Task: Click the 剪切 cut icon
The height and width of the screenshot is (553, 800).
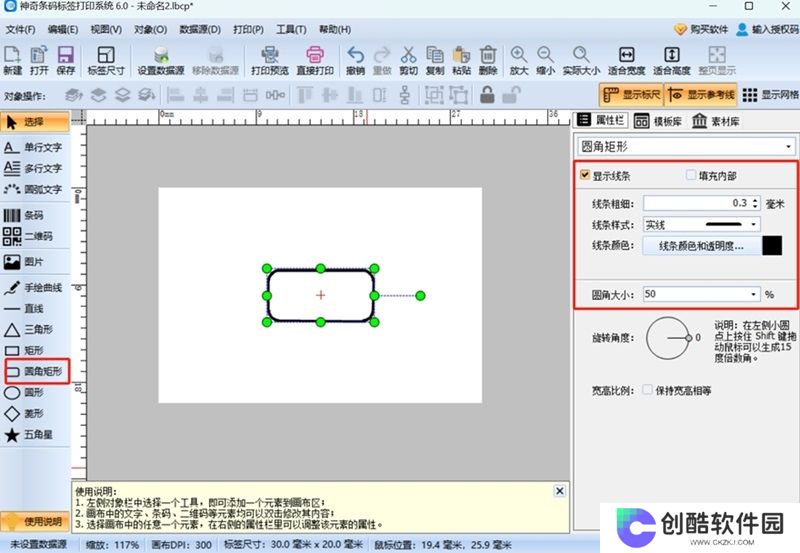Action: (x=408, y=60)
